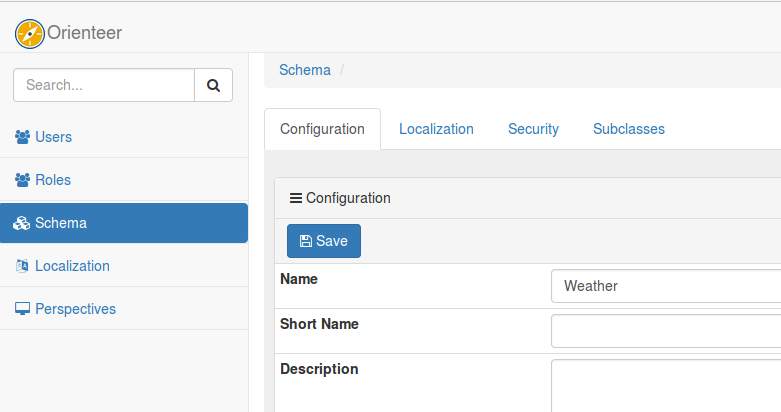Viewport: 781px width, 412px height.
Task: Open Users from the sidebar menu
Action: (x=53, y=137)
